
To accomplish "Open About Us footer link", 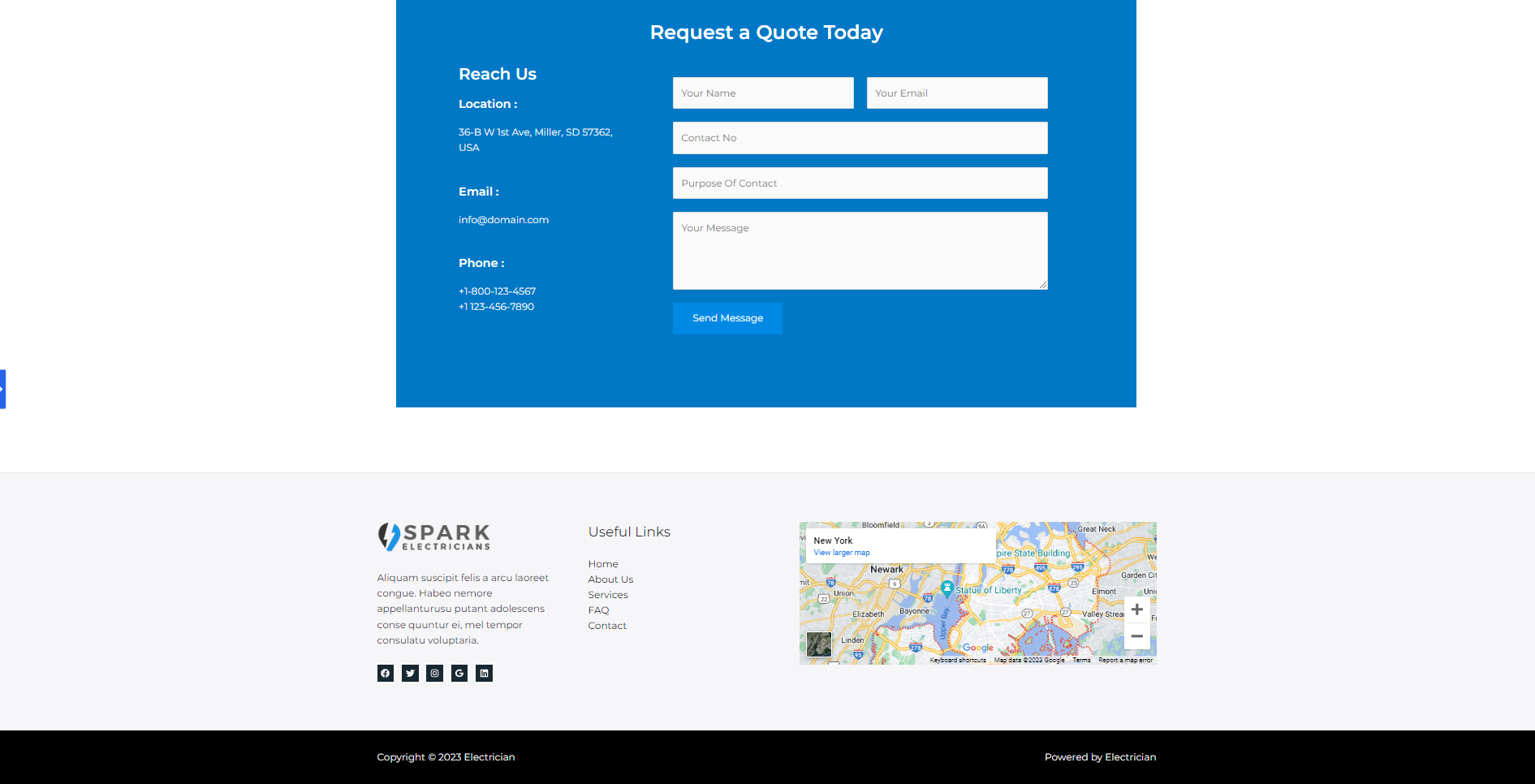I will (x=610, y=579).
